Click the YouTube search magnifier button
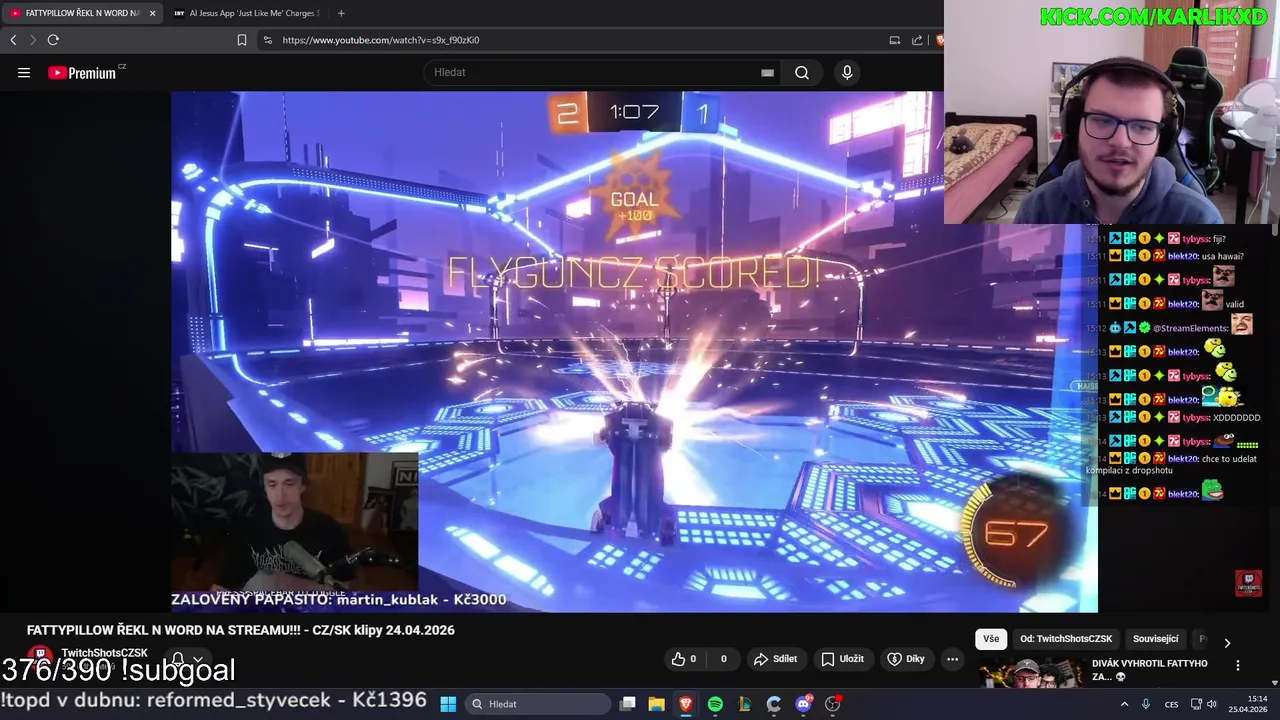The image size is (1280, 720). click(x=802, y=72)
